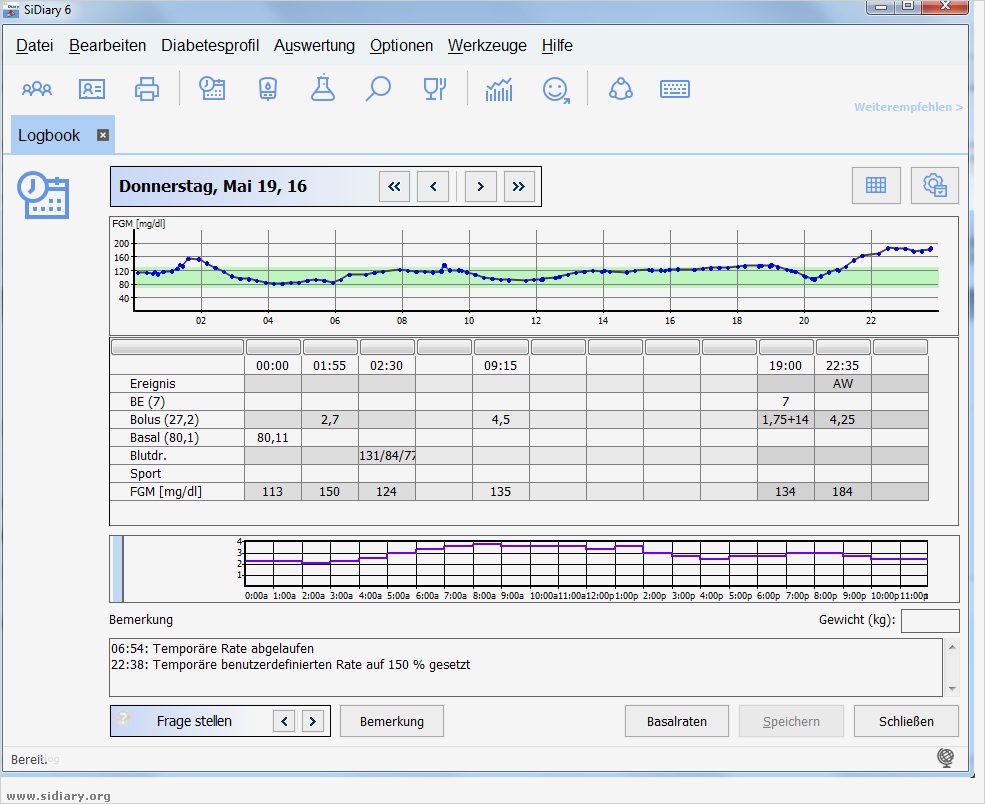
Task: Click the keyboard icon in toolbar
Action: 676,89
